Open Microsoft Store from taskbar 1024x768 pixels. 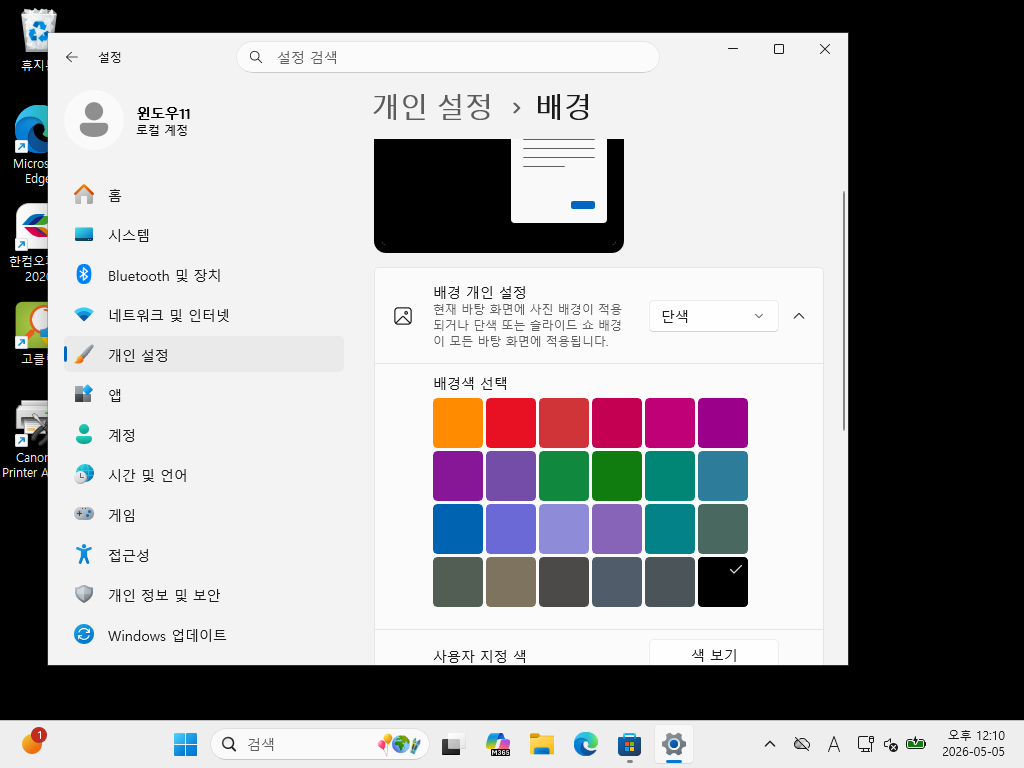[x=630, y=744]
